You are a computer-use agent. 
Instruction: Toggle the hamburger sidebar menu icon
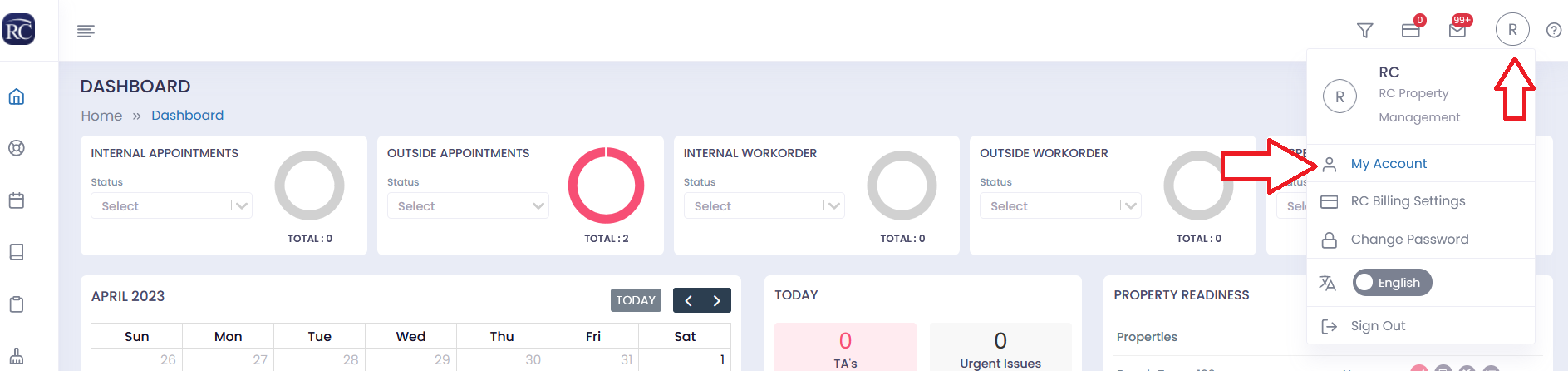tap(86, 31)
